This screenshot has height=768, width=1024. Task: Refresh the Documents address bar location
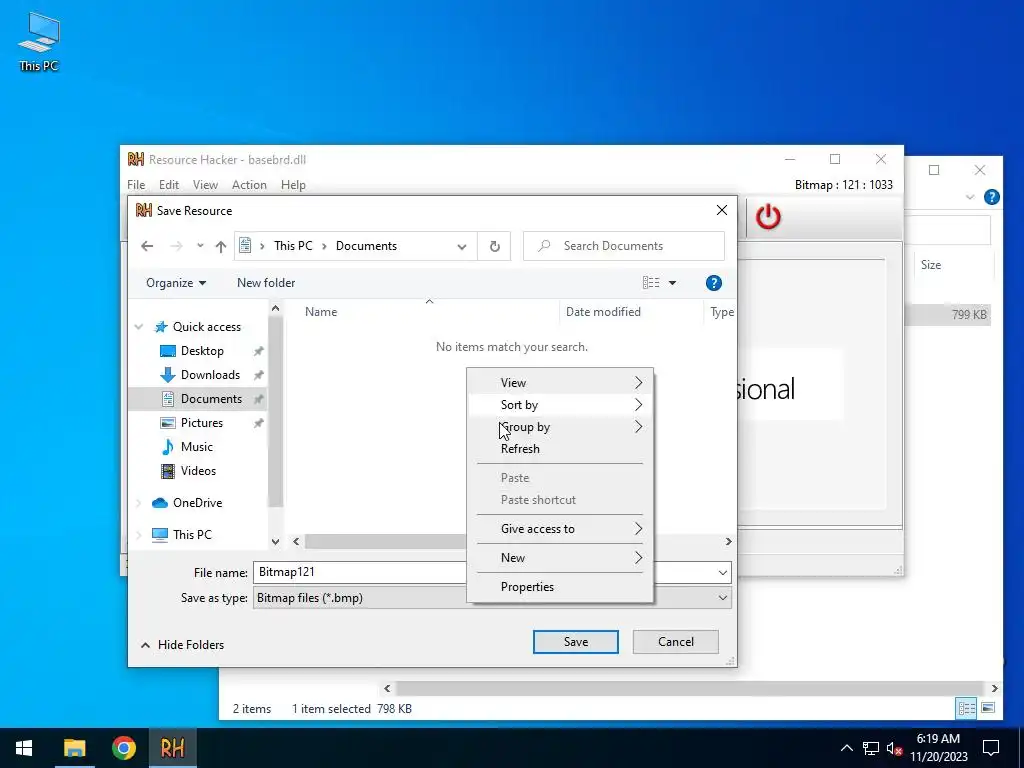[494, 246]
